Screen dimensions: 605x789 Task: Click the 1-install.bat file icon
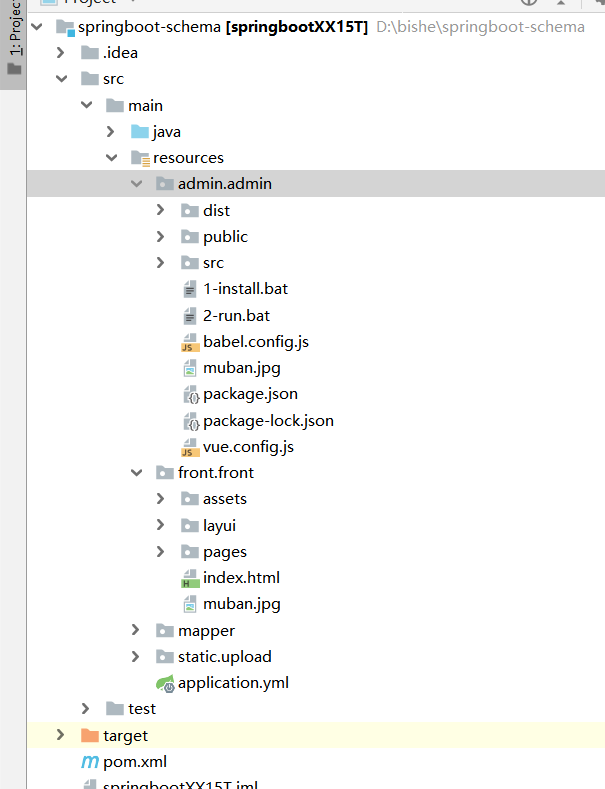pos(190,289)
